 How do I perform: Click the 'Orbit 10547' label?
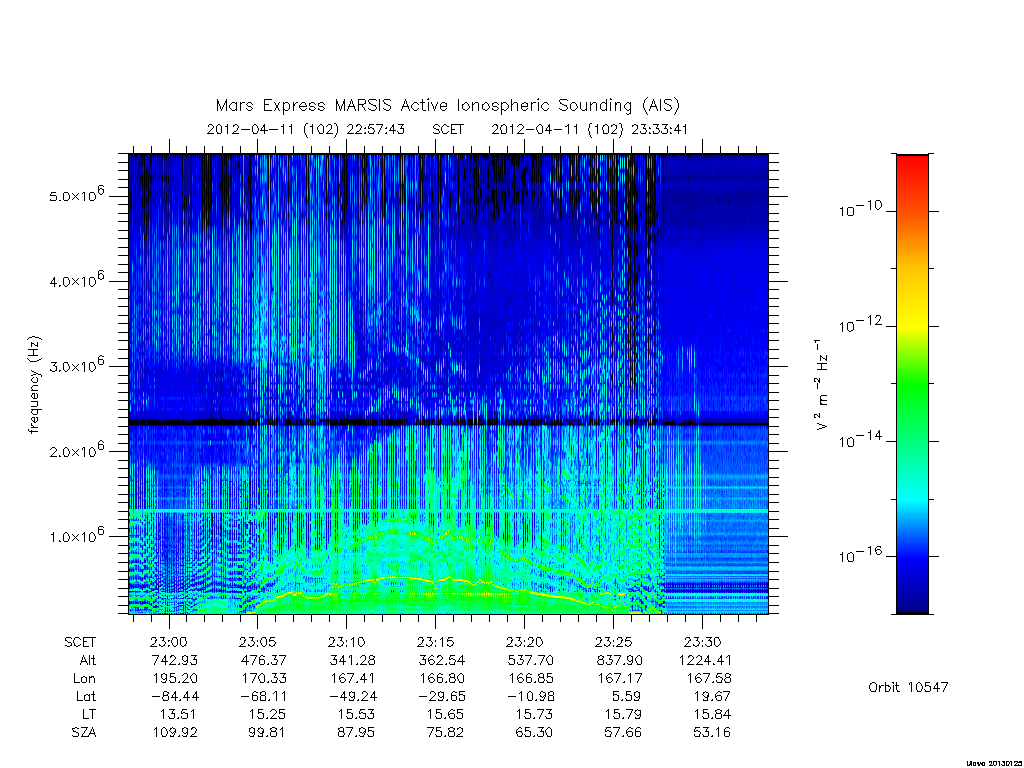tap(908, 687)
